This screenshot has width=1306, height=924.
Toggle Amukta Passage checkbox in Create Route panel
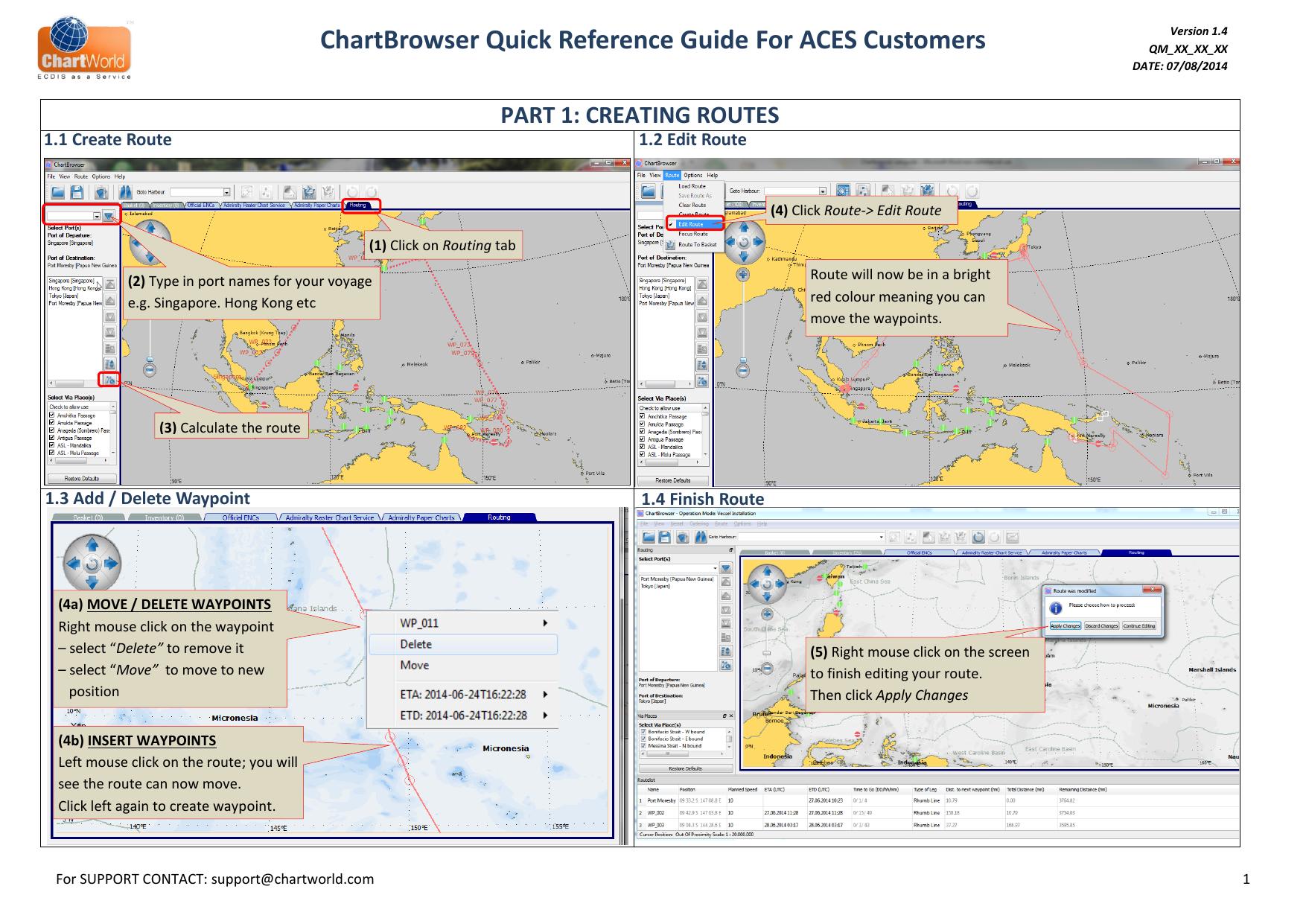pyautogui.click(x=51, y=423)
